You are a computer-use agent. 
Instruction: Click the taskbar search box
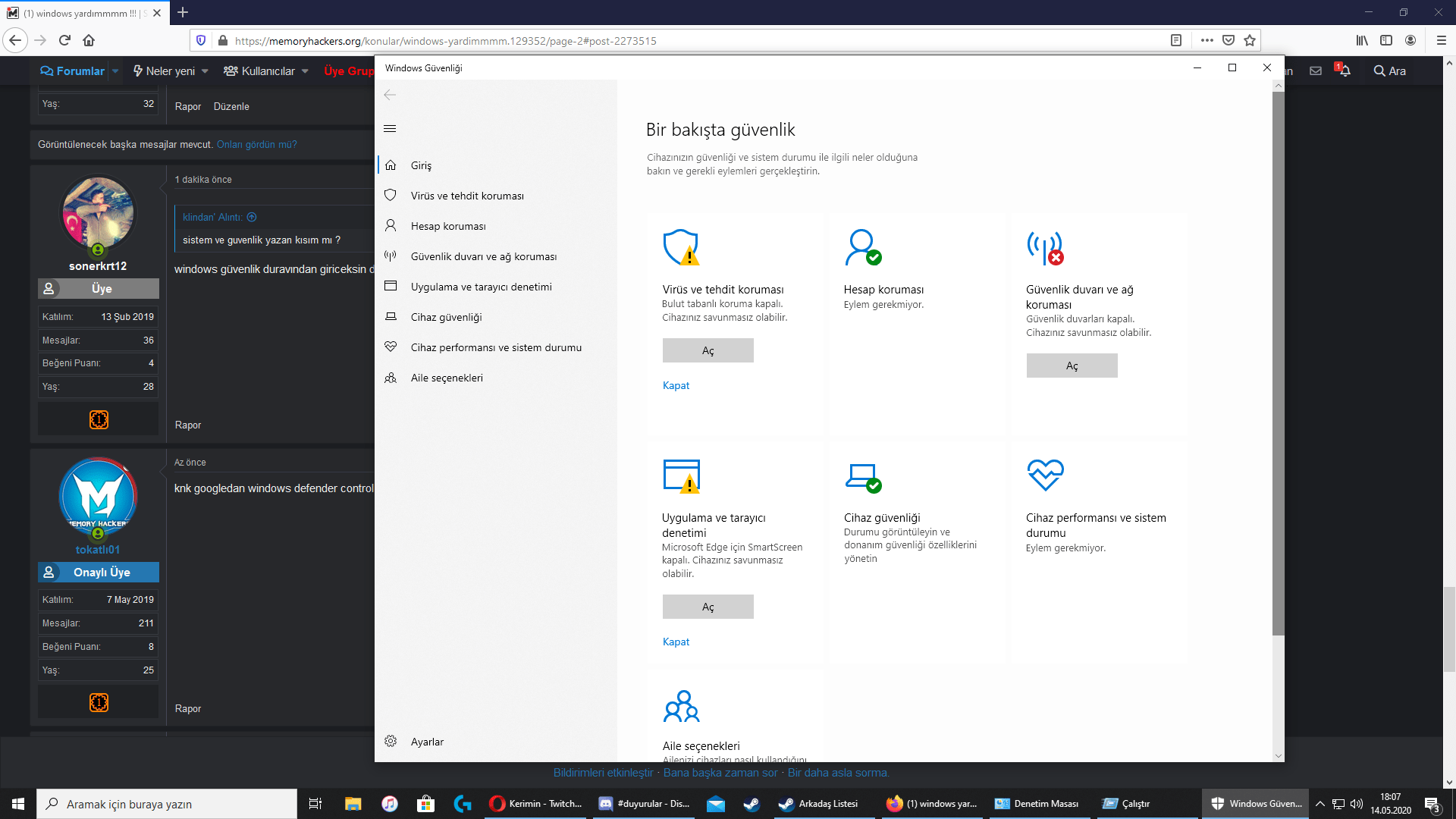(167, 804)
